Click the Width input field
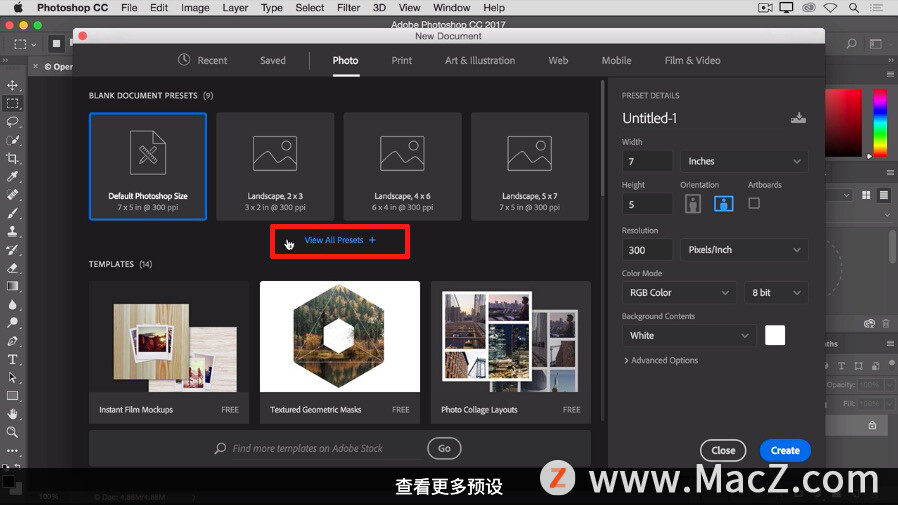Screen dimensions: 898x505 647,161
